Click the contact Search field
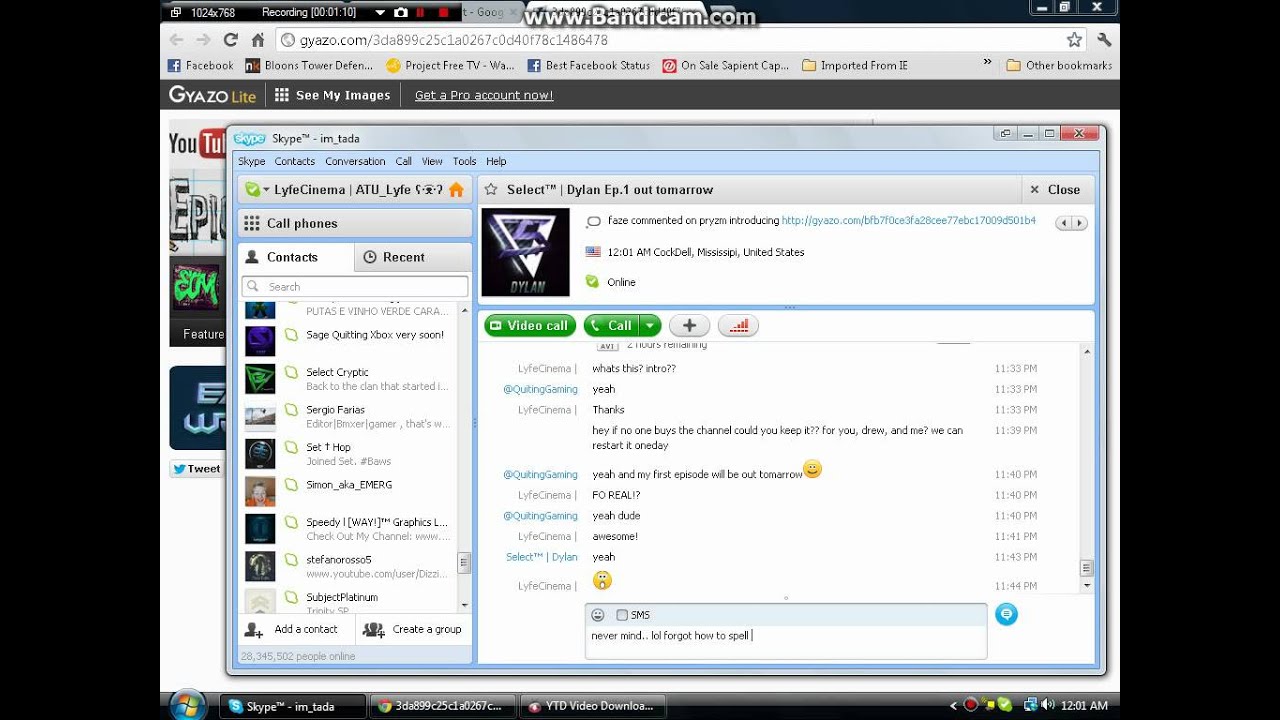The height and width of the screenshot is (720, 1280). tap(355, 287)
